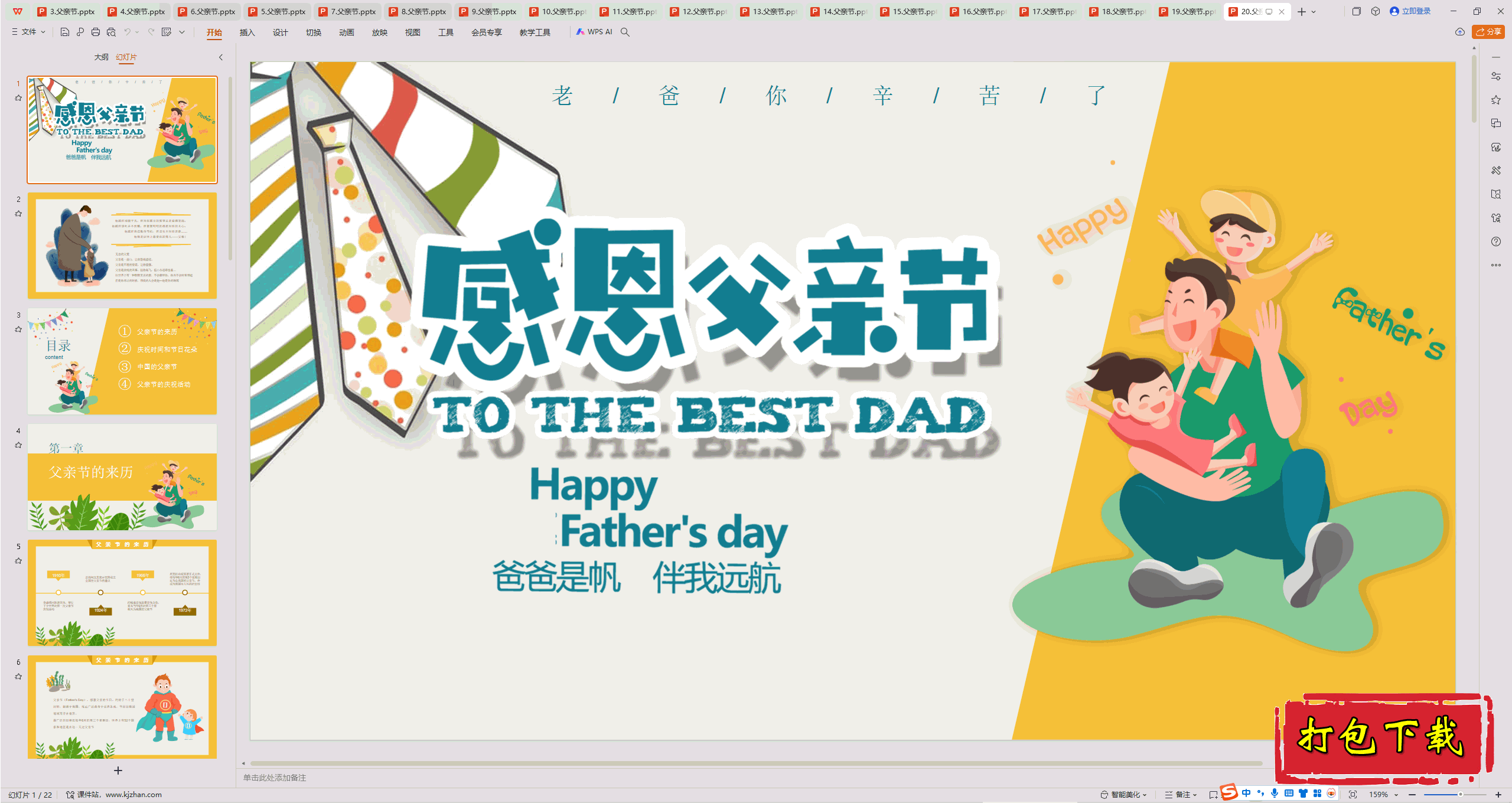Open the 放映 ribbon tab
This screenshot has width=1512, height=803.
point(379,32)
